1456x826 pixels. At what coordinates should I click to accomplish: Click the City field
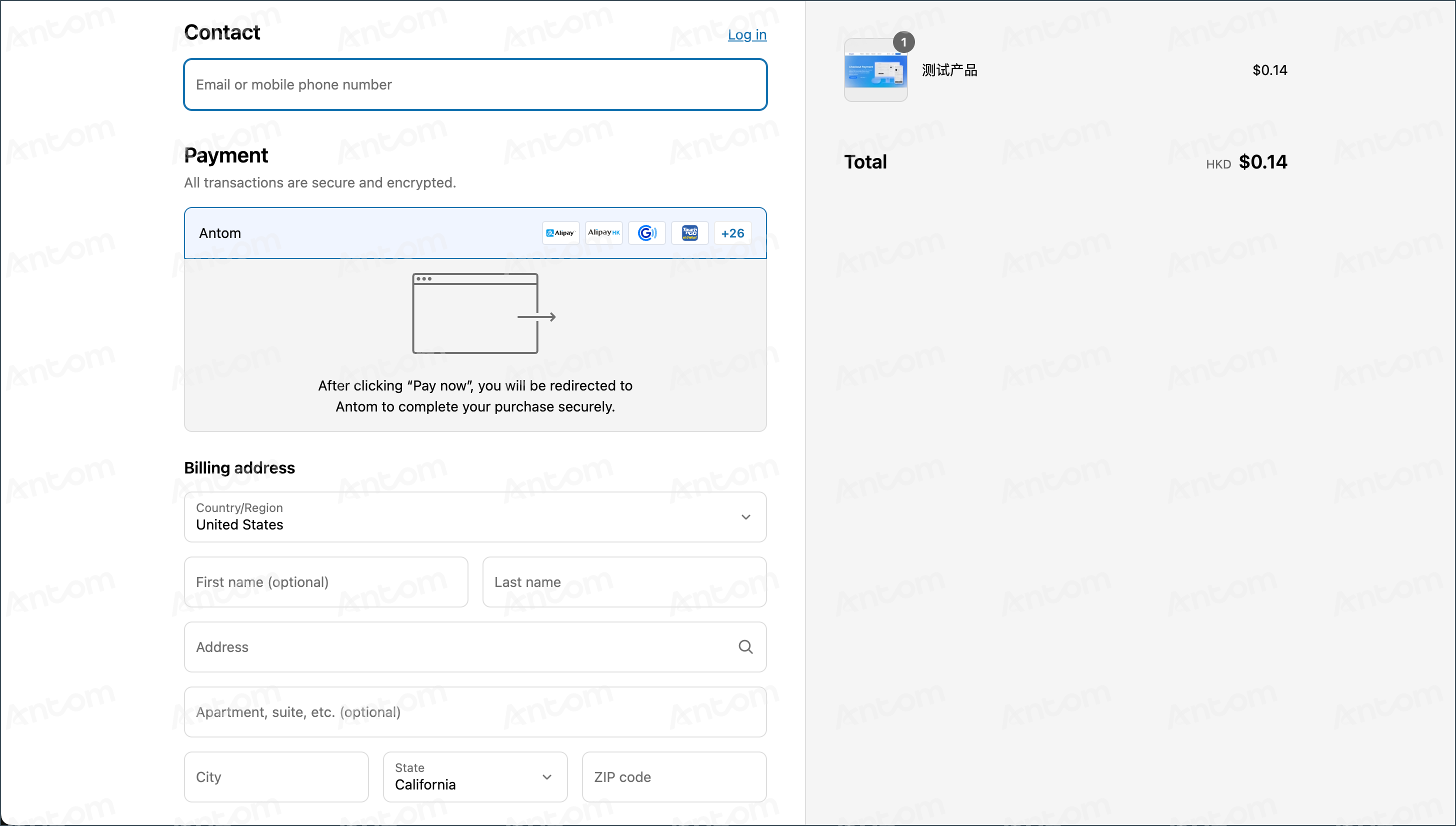click(x=276, y=777)
